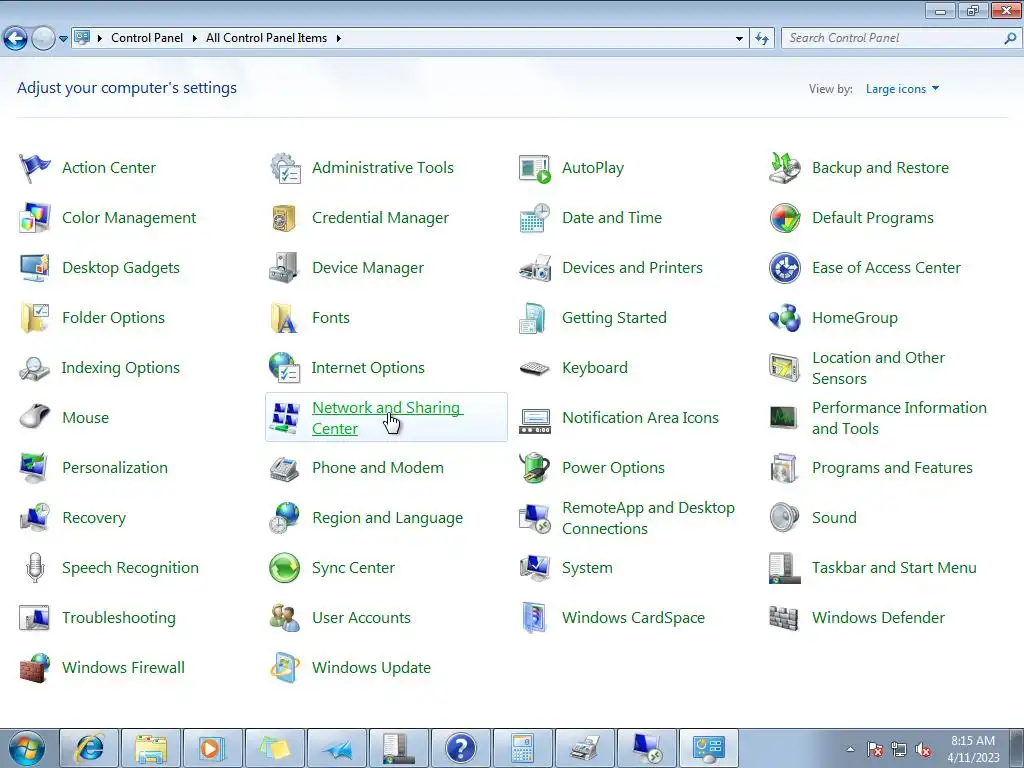Open the Windows CardSpace link
Viewport: 1024px width, 768px height.
click(x=633, y=618)
